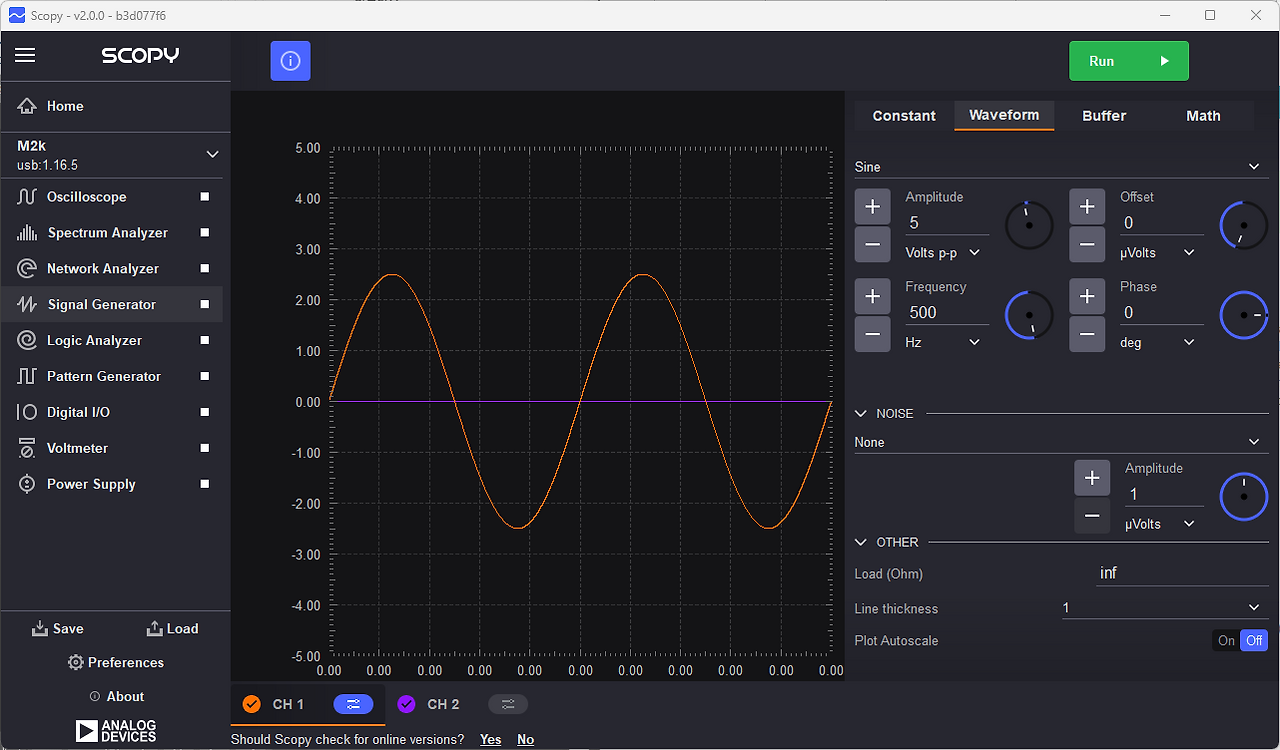Toggle Signal Generator run square indicator

[x=205, y=305]
